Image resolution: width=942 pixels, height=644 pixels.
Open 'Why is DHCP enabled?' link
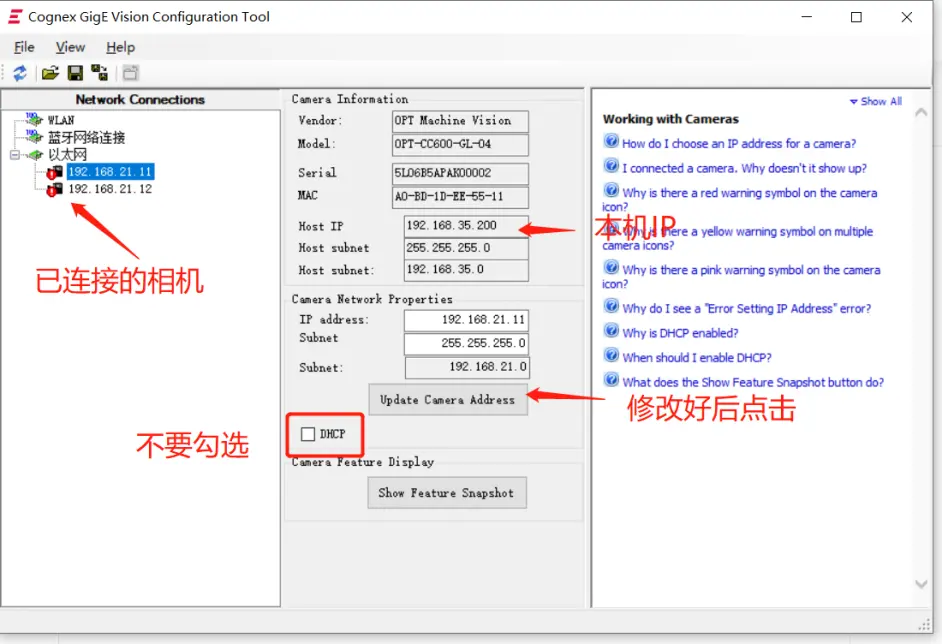coord(680,333)
